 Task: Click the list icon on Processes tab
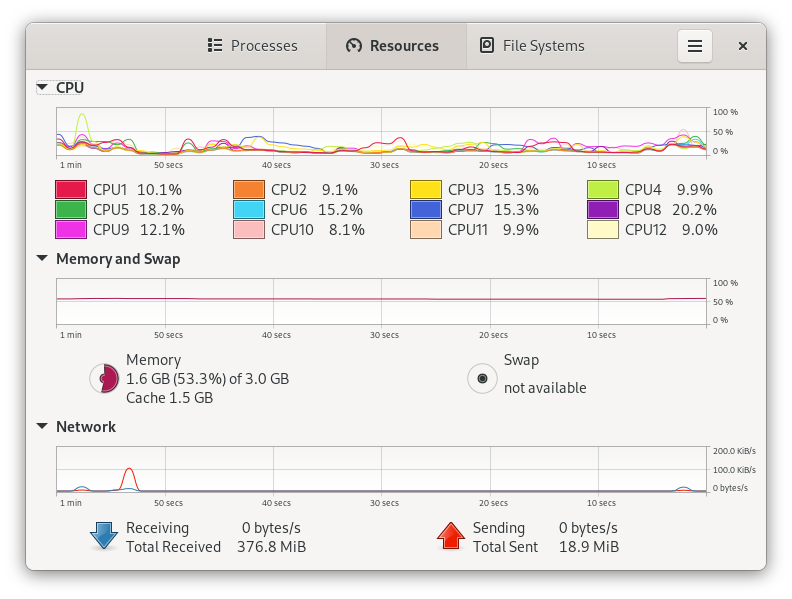tap(214, 46)
